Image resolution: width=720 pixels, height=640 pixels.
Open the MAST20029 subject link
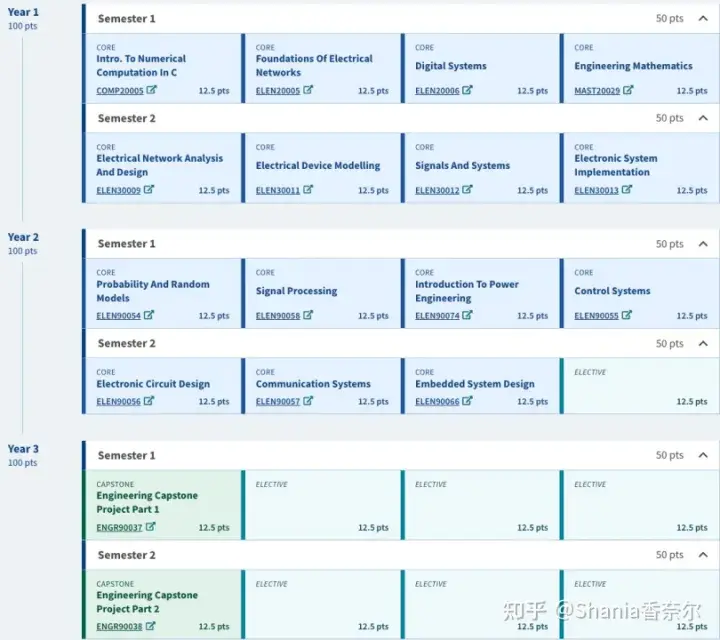pos(597,91)
